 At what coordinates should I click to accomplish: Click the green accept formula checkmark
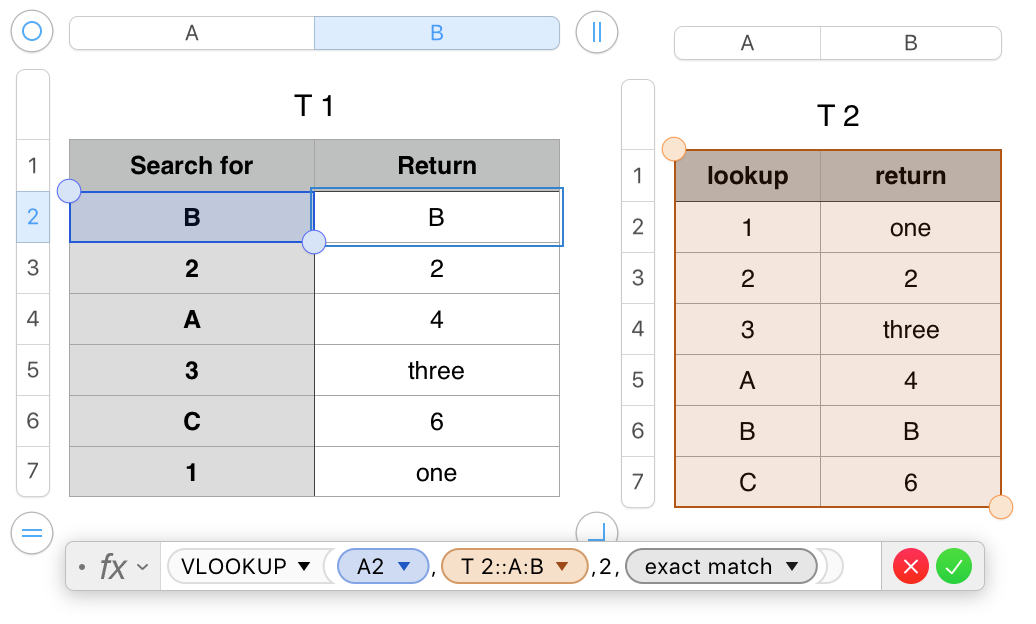pos(954,568)
